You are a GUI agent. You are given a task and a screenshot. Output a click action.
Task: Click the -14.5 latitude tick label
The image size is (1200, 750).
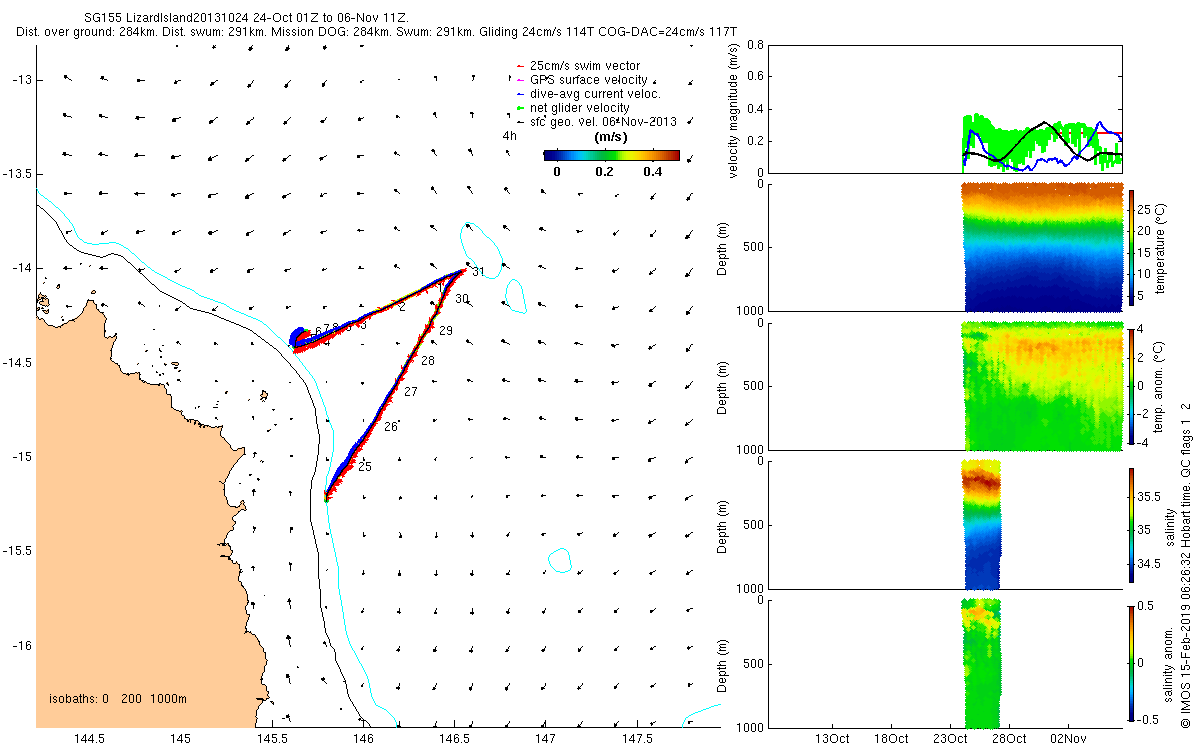(x=17, y=363)
